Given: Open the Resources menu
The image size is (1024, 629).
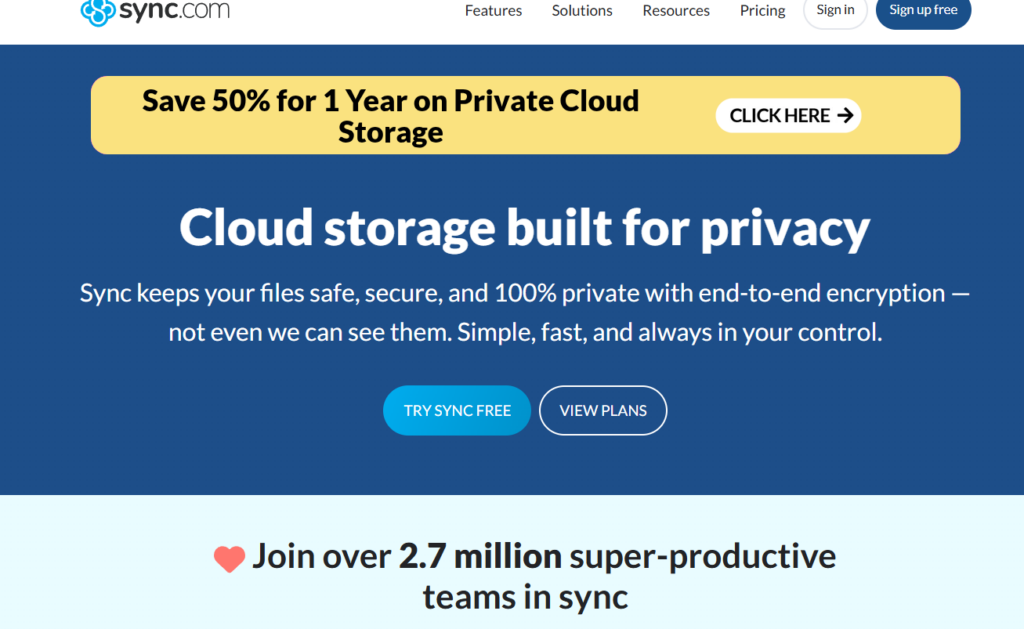Looking at the screenshot, I should [676, 10].
